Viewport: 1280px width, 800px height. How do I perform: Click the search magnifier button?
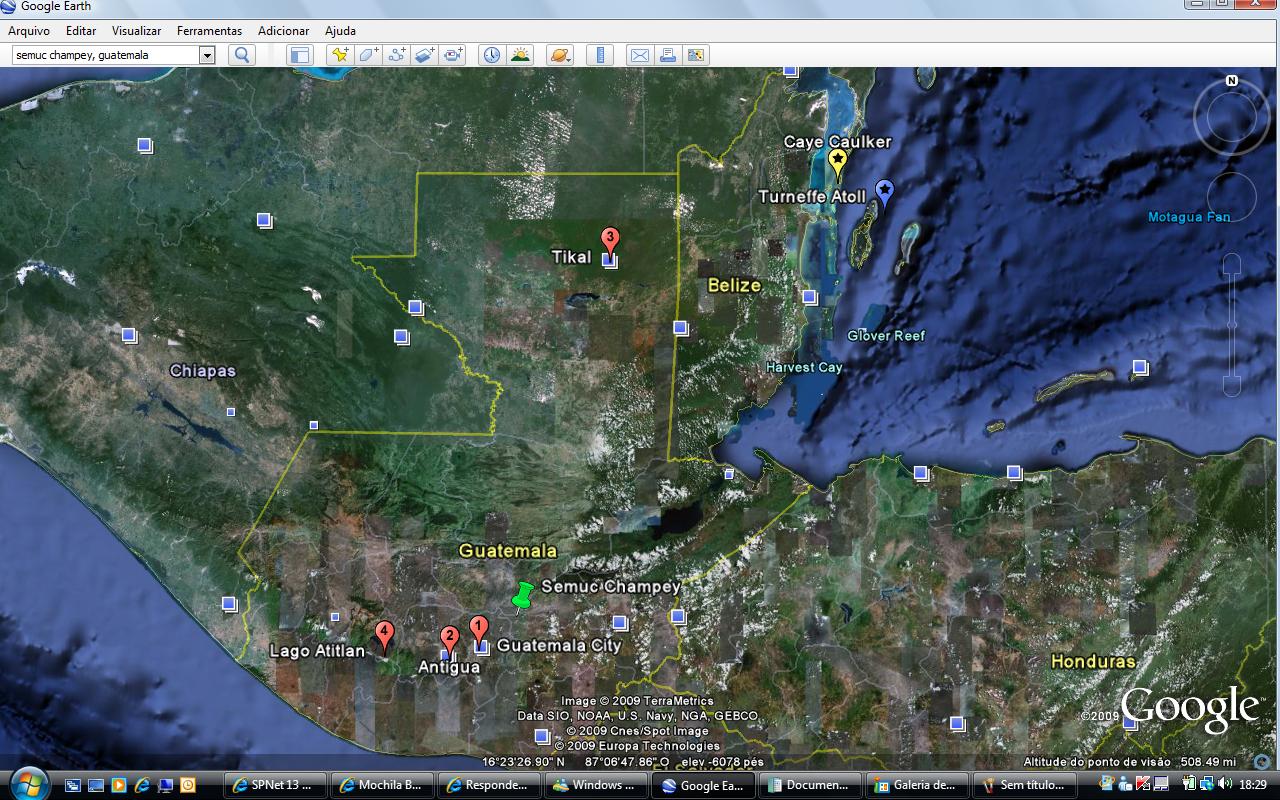[x=241, y=55]
